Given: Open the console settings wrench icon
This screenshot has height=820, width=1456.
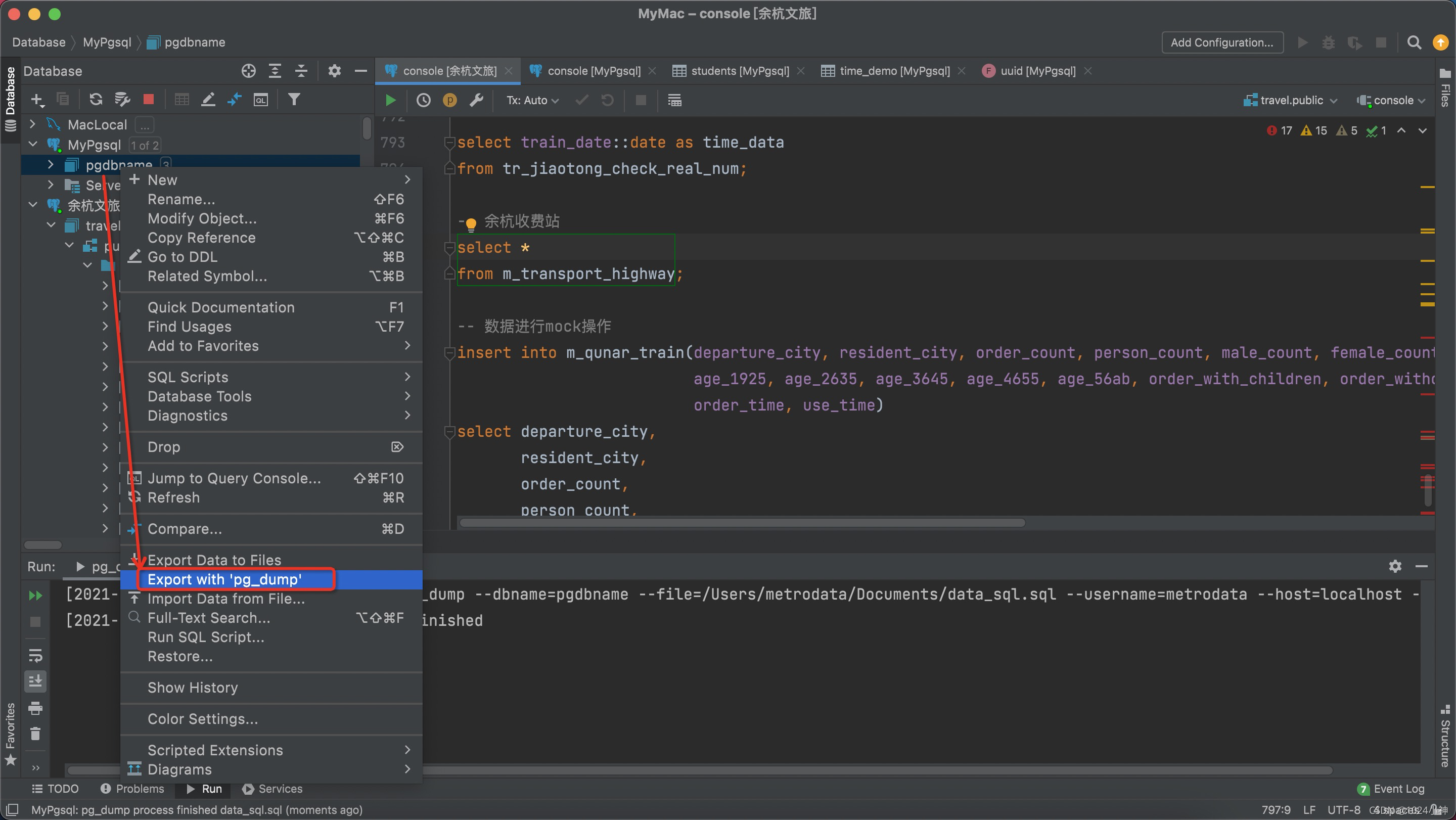Looking at the screenshot, I should (x=476, y=101).
